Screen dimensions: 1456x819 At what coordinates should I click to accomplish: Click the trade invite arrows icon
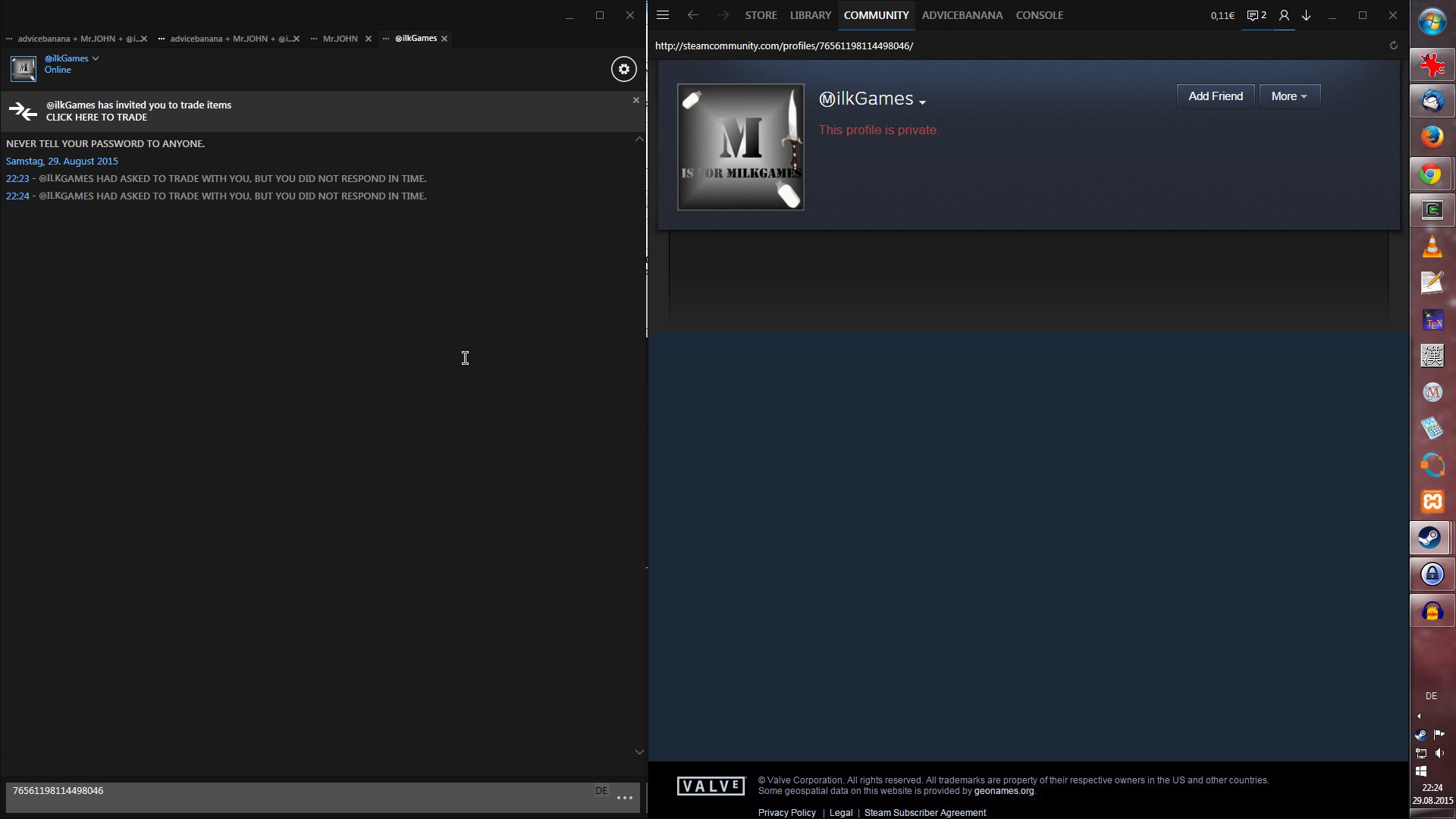23,111
